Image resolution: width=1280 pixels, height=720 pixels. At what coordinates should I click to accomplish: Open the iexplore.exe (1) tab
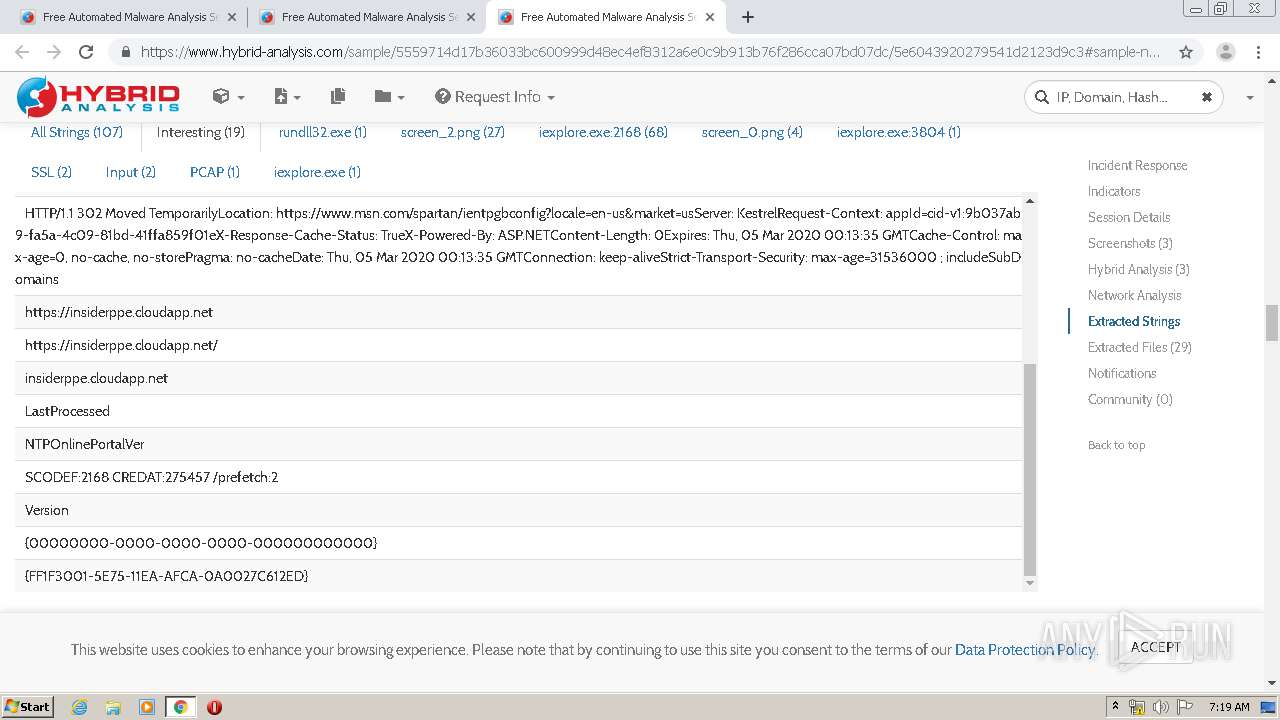point(317,172)
